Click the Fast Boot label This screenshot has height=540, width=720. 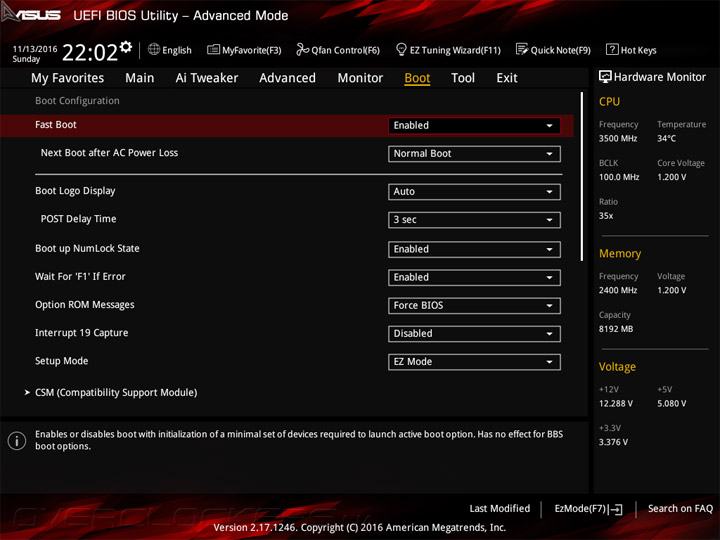pos(56,125)
